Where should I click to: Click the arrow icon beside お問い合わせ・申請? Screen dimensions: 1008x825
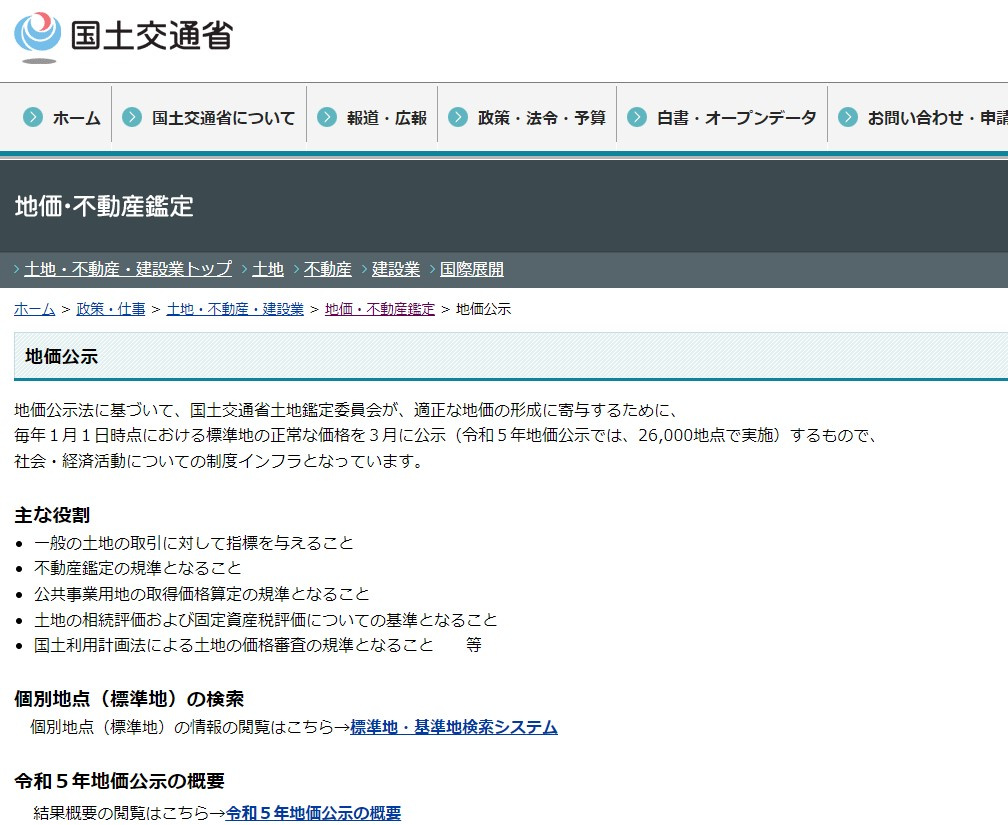pyautogui.click(x=849, y=116)
